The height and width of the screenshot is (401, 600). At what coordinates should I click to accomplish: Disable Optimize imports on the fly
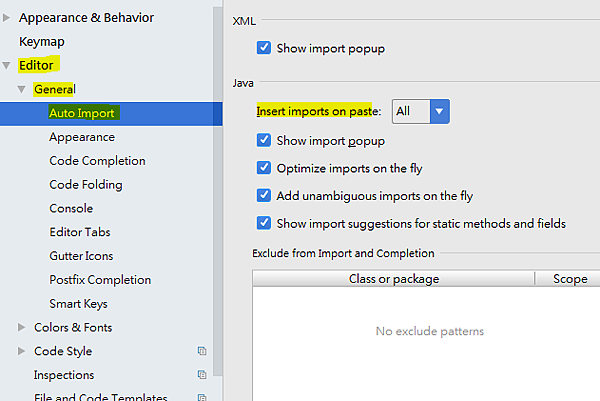coord(264,168)
